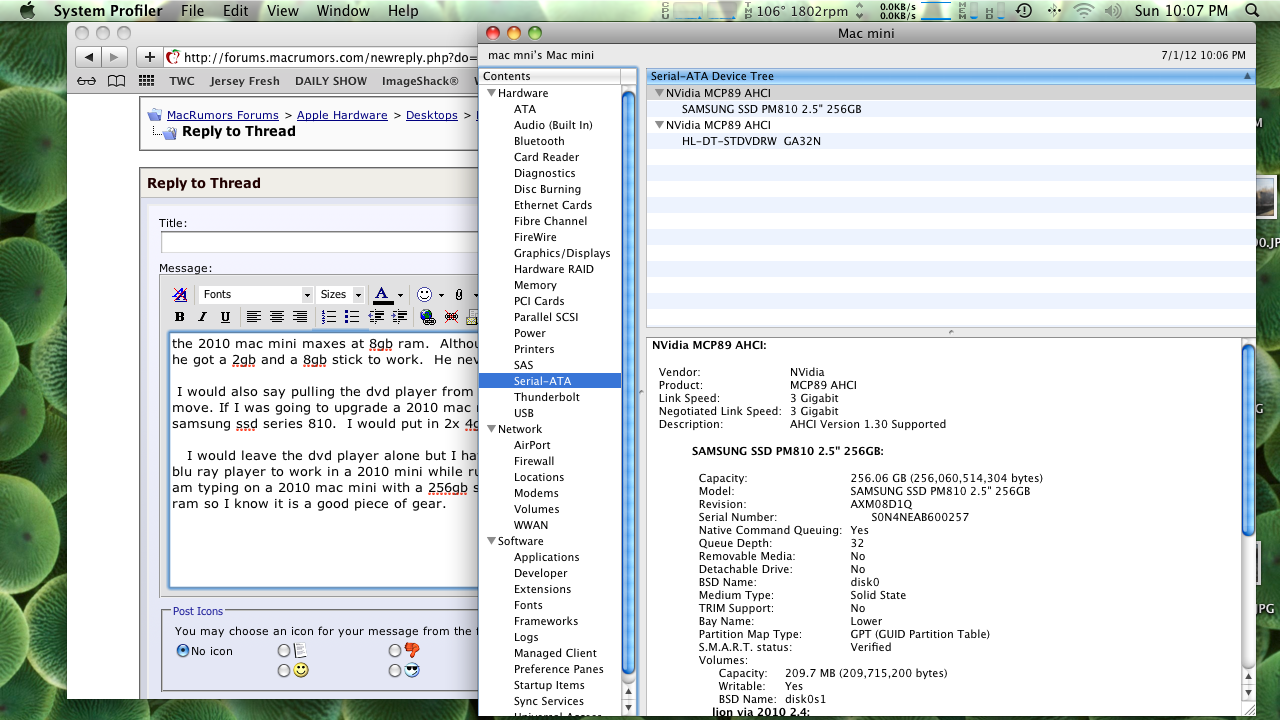Open the Help menu
Screen dimensions: 1280x720
pos(403,11)
